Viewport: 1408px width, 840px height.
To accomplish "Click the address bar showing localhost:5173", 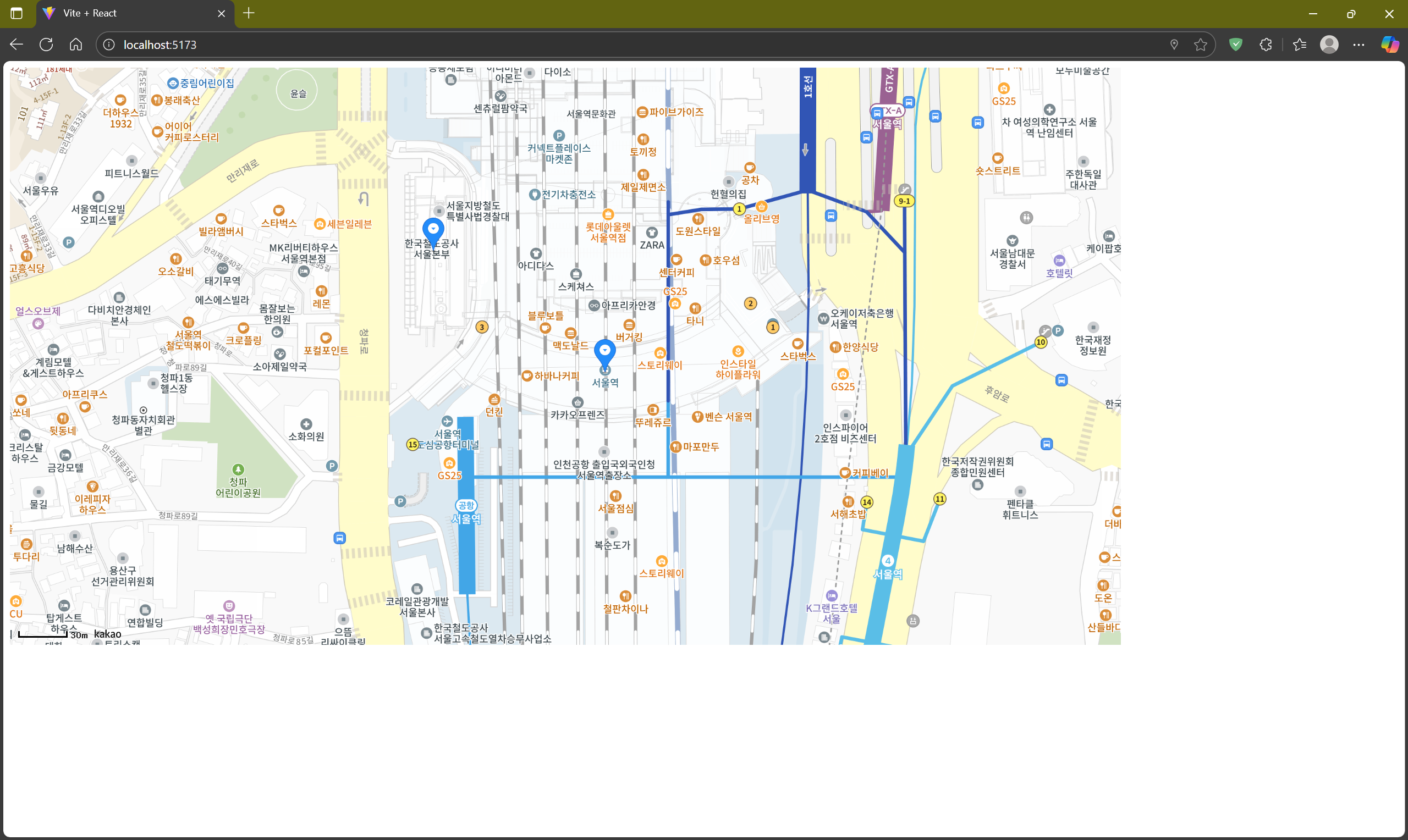I will [x=623, y=45].
